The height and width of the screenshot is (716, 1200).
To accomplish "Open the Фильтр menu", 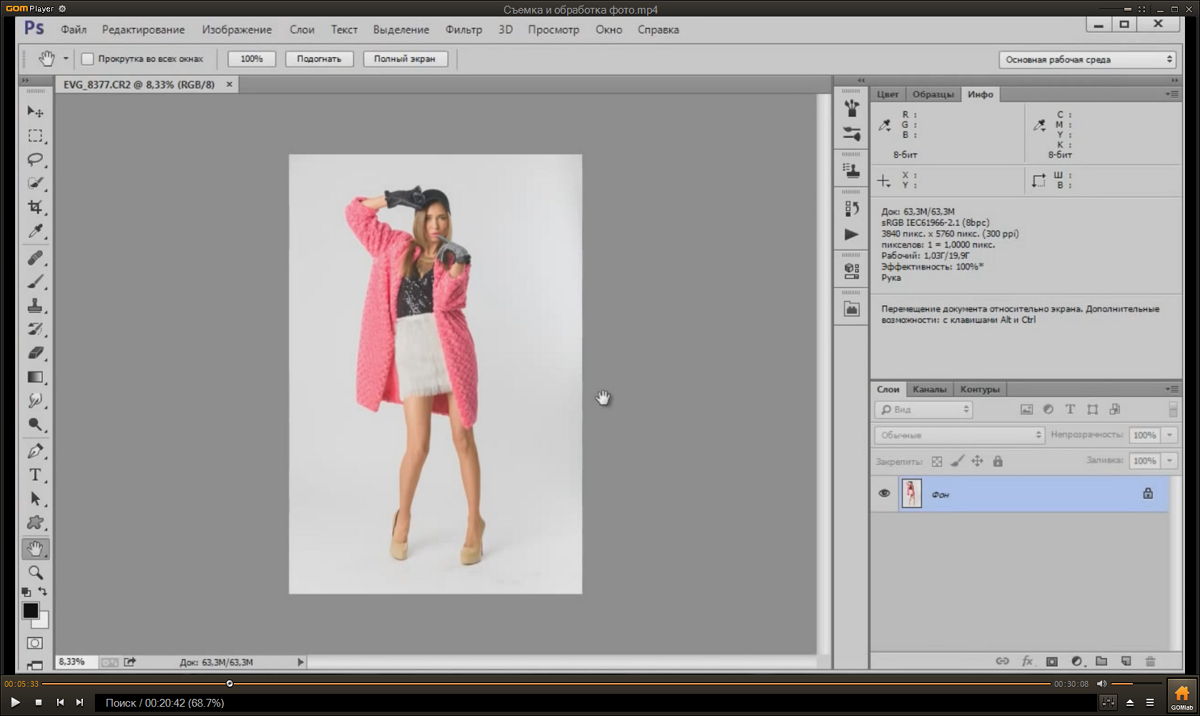I will point(463,30).
